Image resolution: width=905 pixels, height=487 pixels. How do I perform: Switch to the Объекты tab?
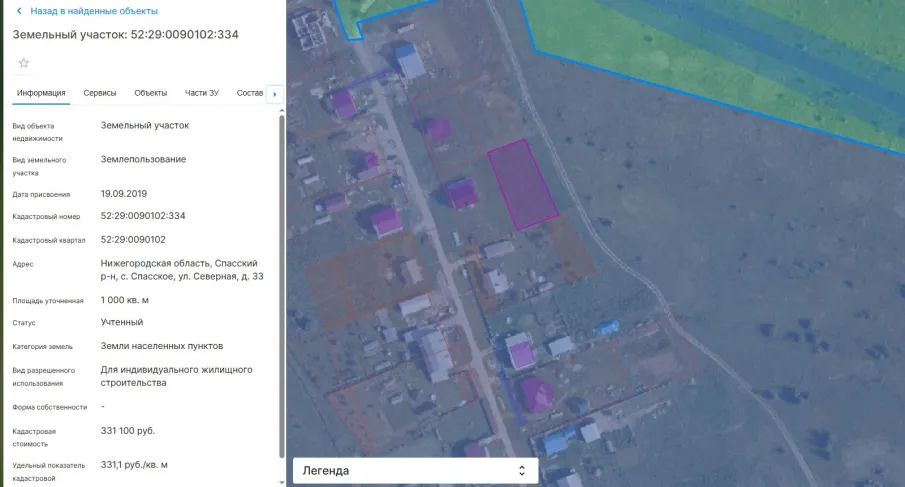pos(151,93)
